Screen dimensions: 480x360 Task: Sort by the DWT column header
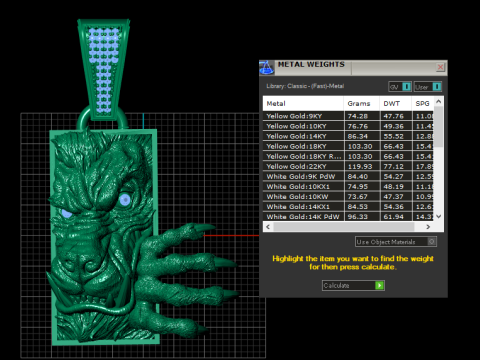click(x=396, y=104)
